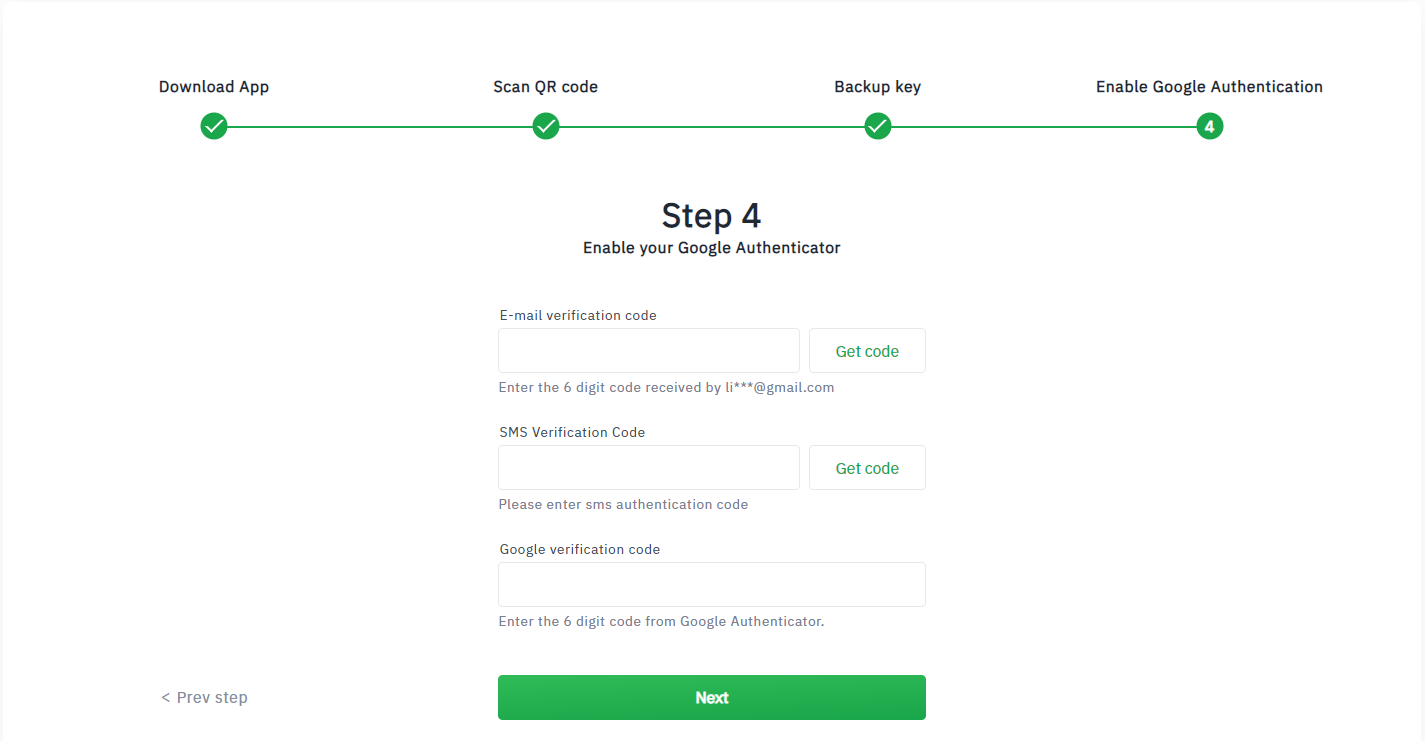Image resolution: width=1425 pixels, height=741 pixels.
Task: Focus the E-mail verification code field
Action: [649, 351]
